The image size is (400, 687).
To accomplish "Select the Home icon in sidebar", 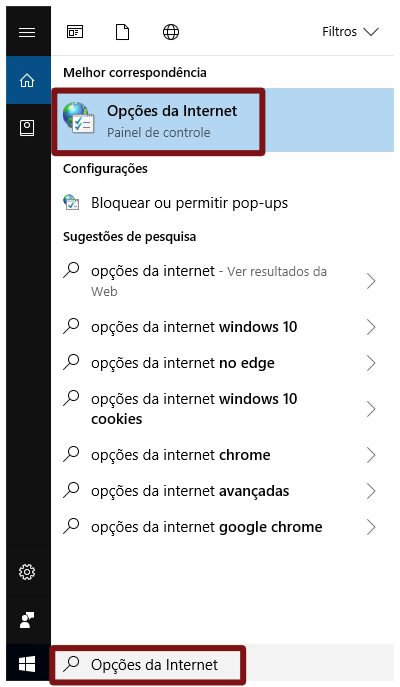I will click(x=27, y=80).
